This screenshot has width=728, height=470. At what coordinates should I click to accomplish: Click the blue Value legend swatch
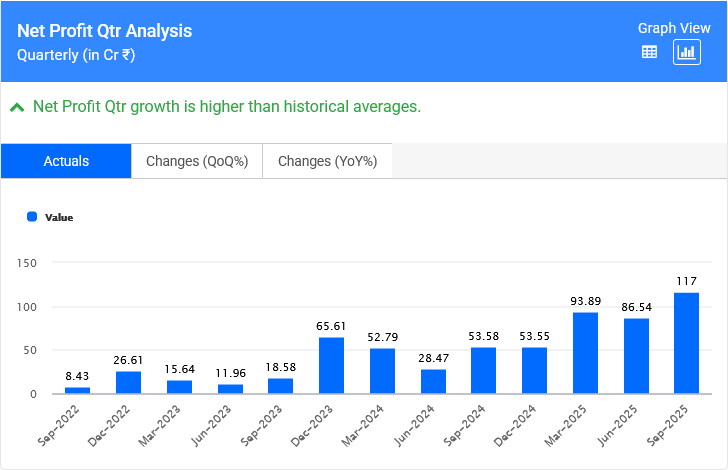32,216
